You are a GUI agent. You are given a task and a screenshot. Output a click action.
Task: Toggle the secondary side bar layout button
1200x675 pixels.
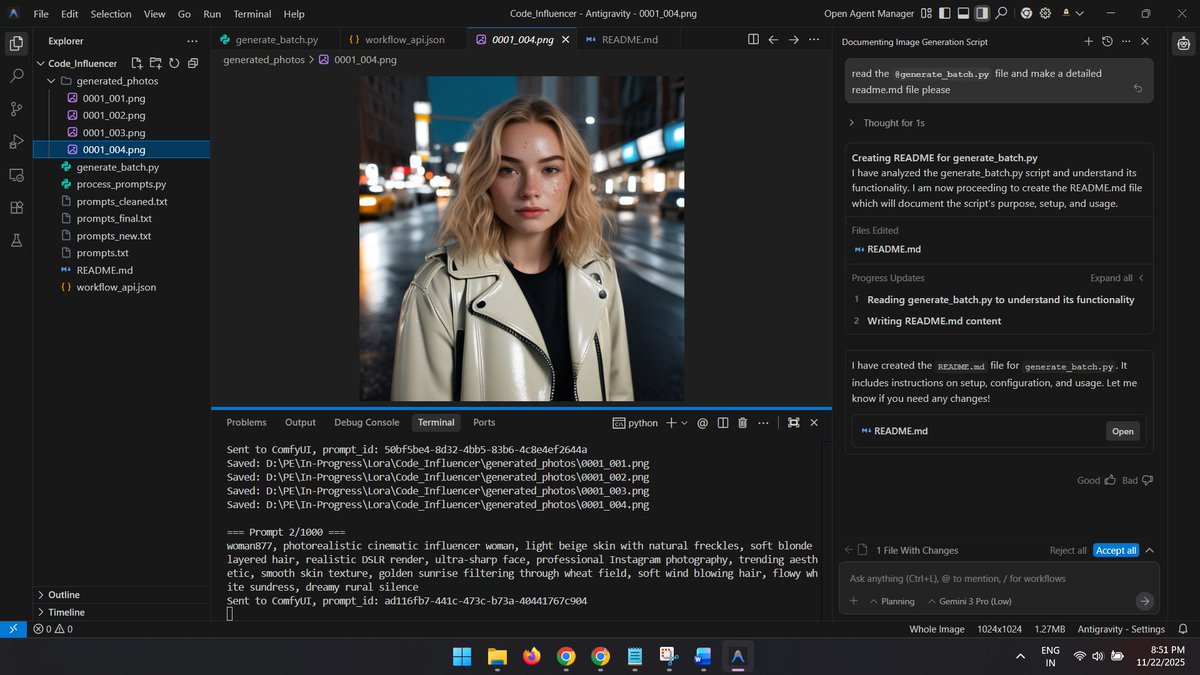pos(982,14)
